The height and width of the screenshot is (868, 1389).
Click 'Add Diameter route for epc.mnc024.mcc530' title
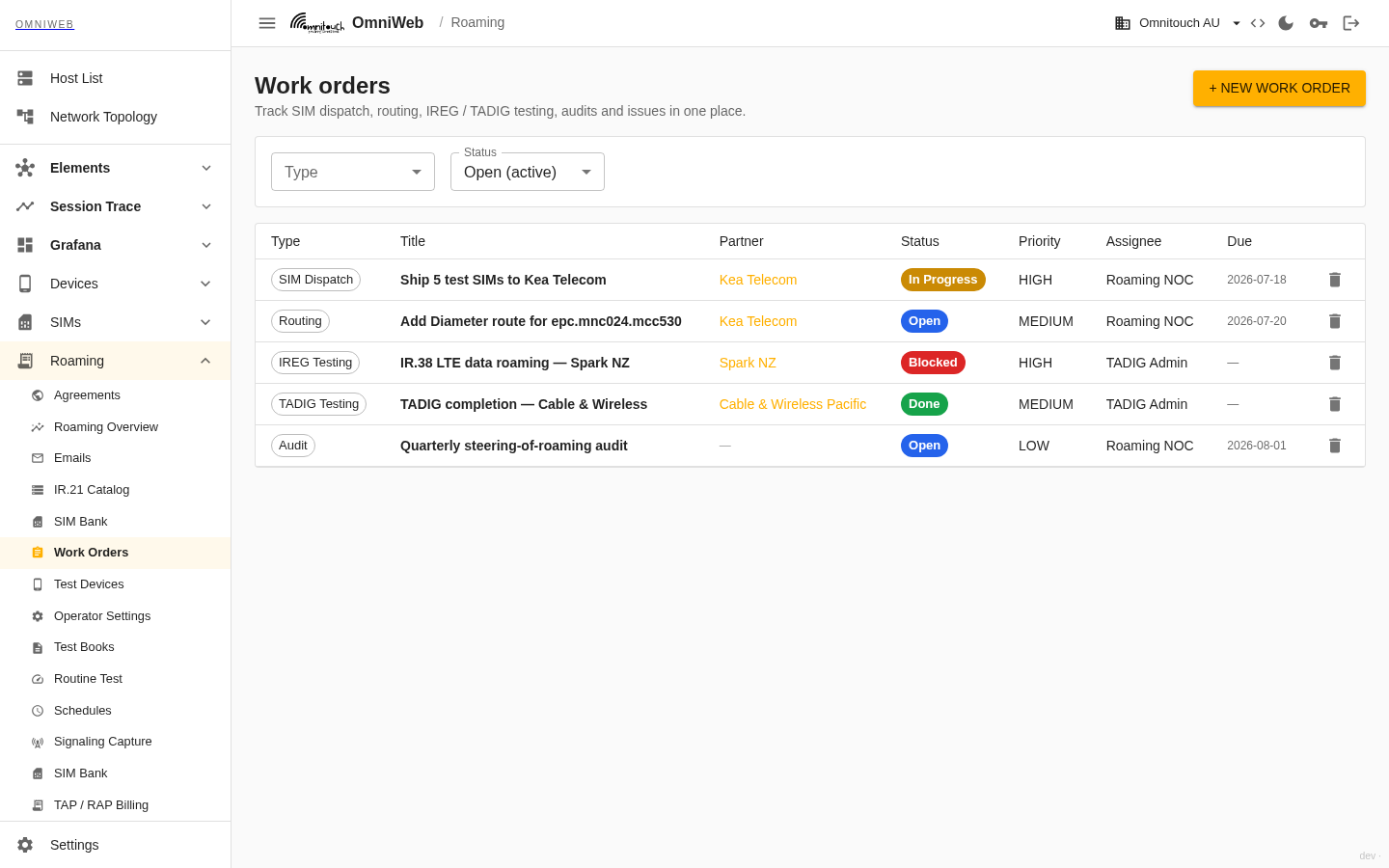(x=541, y=321)
